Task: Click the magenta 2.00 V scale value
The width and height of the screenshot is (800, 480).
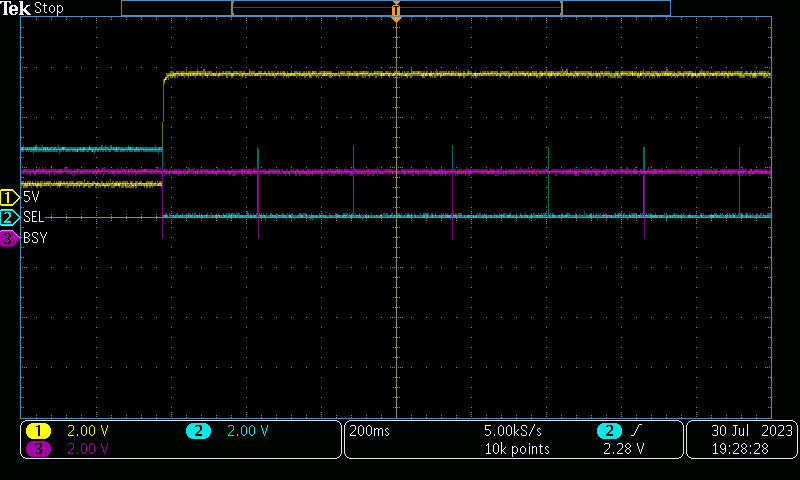Action: point(88,449)
